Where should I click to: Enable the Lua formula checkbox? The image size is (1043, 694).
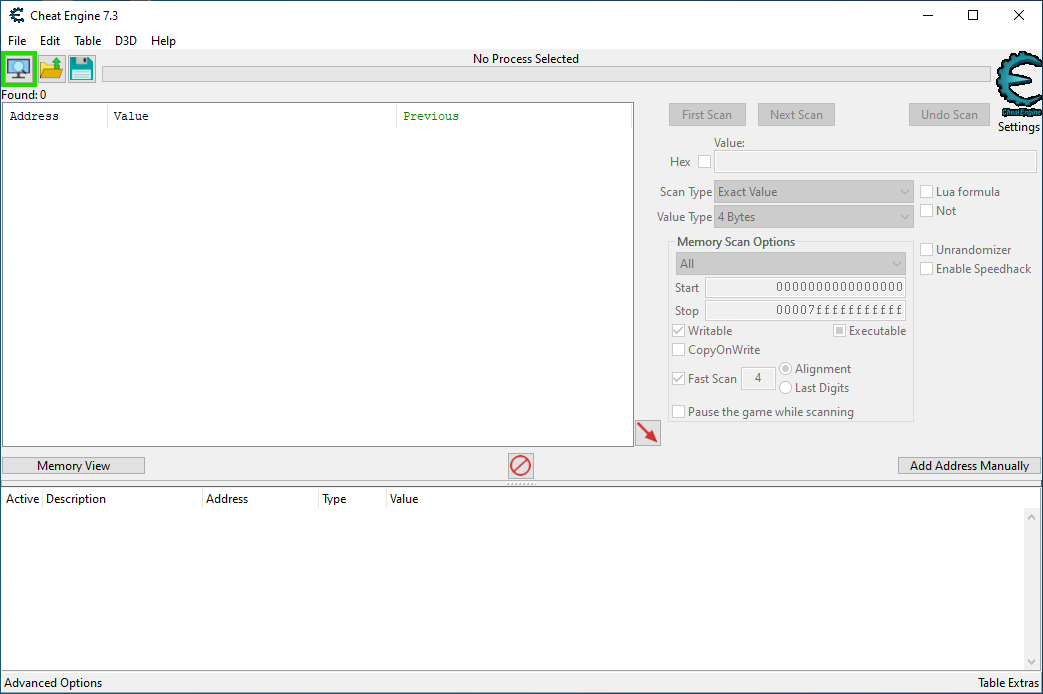pyautogui.click(x=927, y=192)
